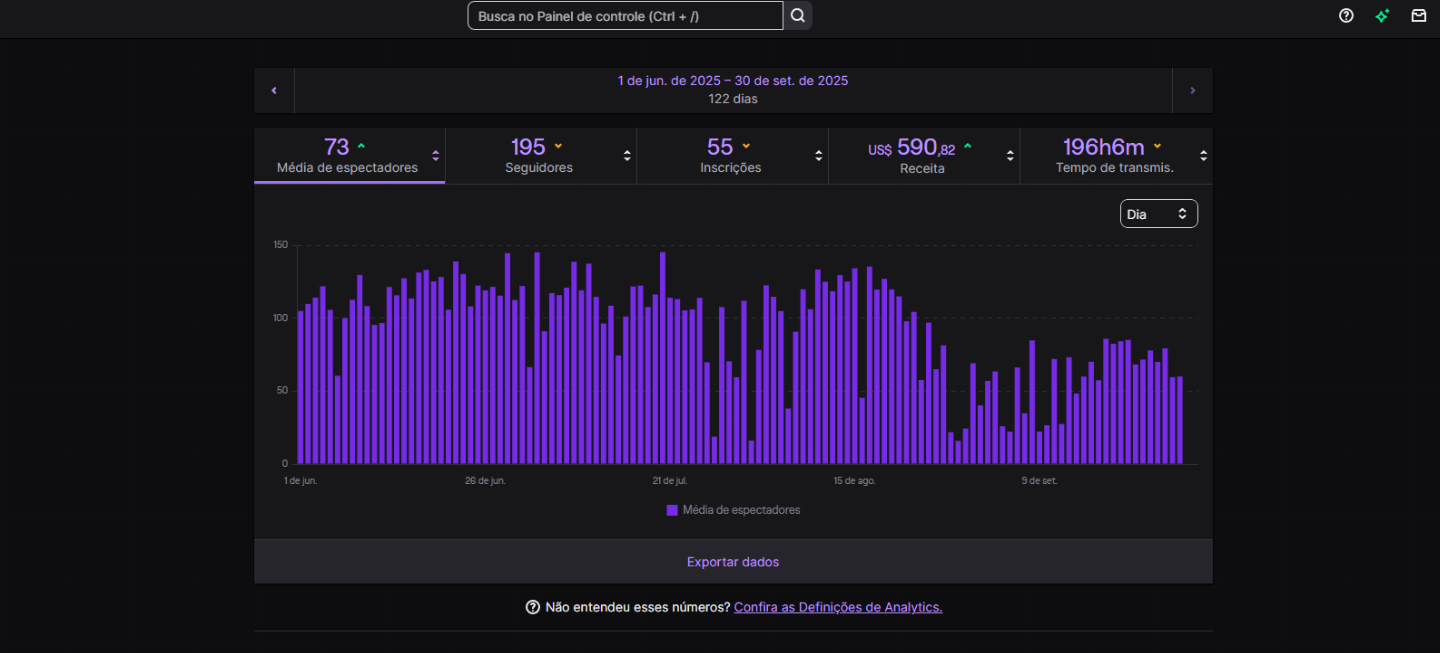Open the Dia granularity dropdown
The image size is (1440, 653).
coord(1158,214)
